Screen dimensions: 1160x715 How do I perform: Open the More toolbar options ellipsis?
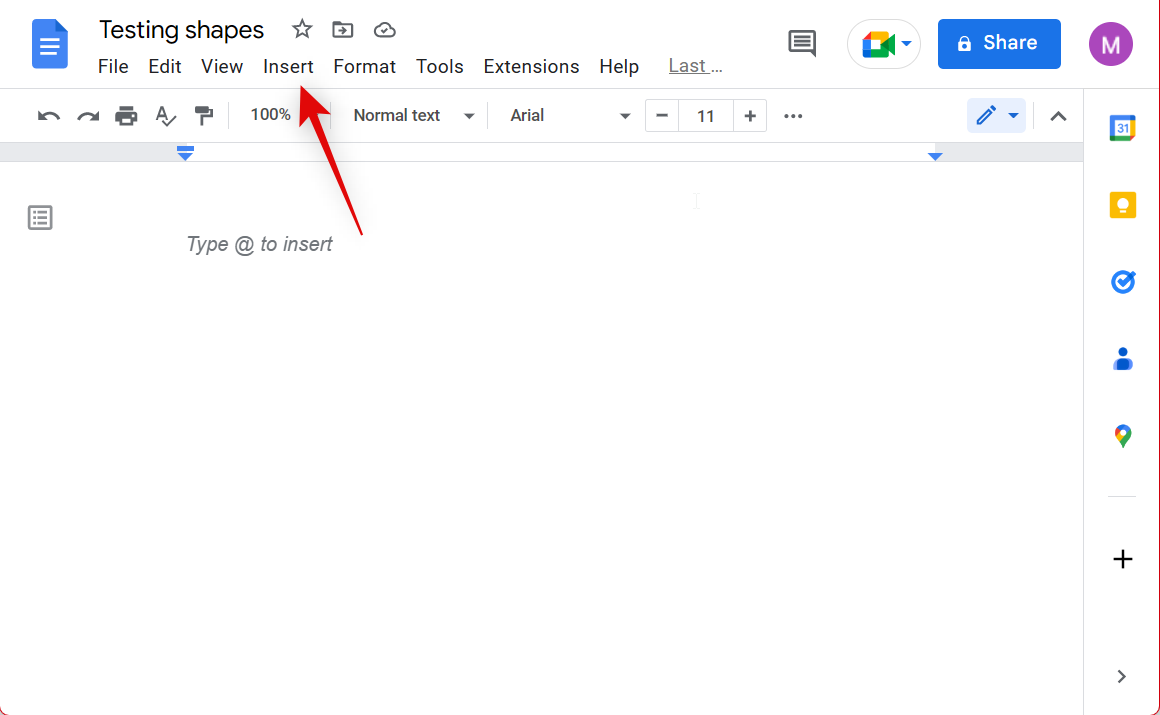[793, 116]
